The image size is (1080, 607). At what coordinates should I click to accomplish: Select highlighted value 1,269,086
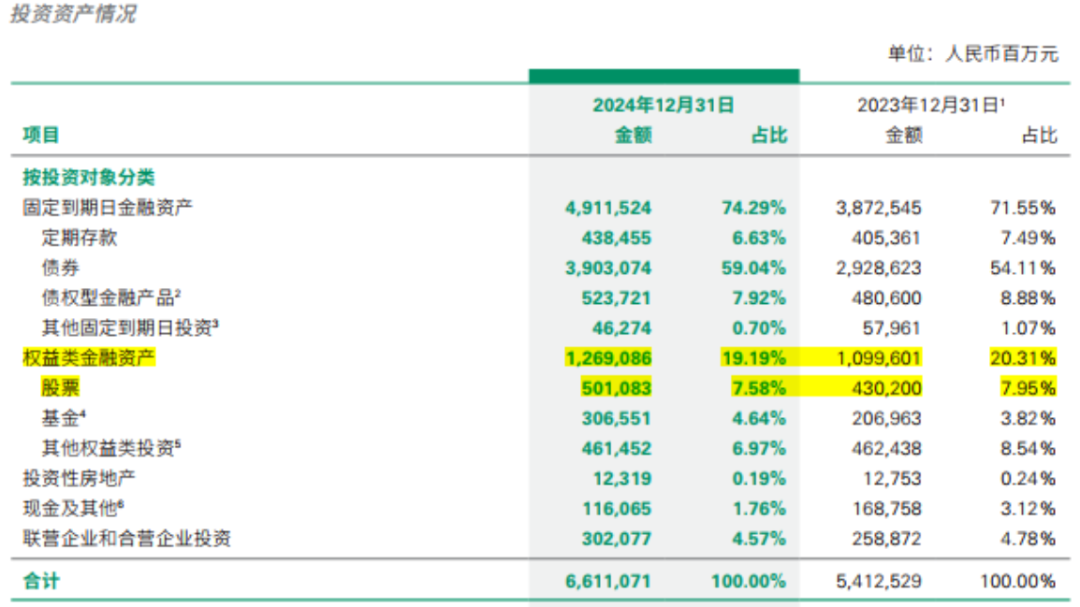(x=608, y=358)
